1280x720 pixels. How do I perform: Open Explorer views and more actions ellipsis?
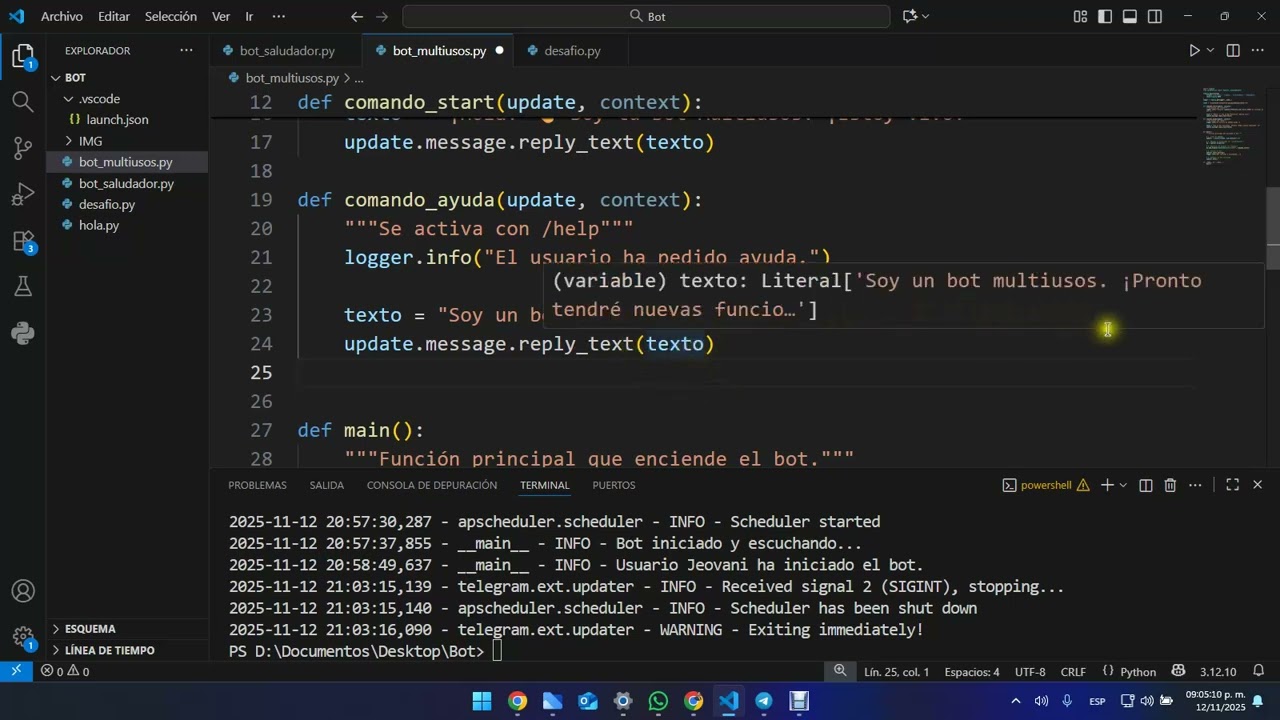pos(186,50)
